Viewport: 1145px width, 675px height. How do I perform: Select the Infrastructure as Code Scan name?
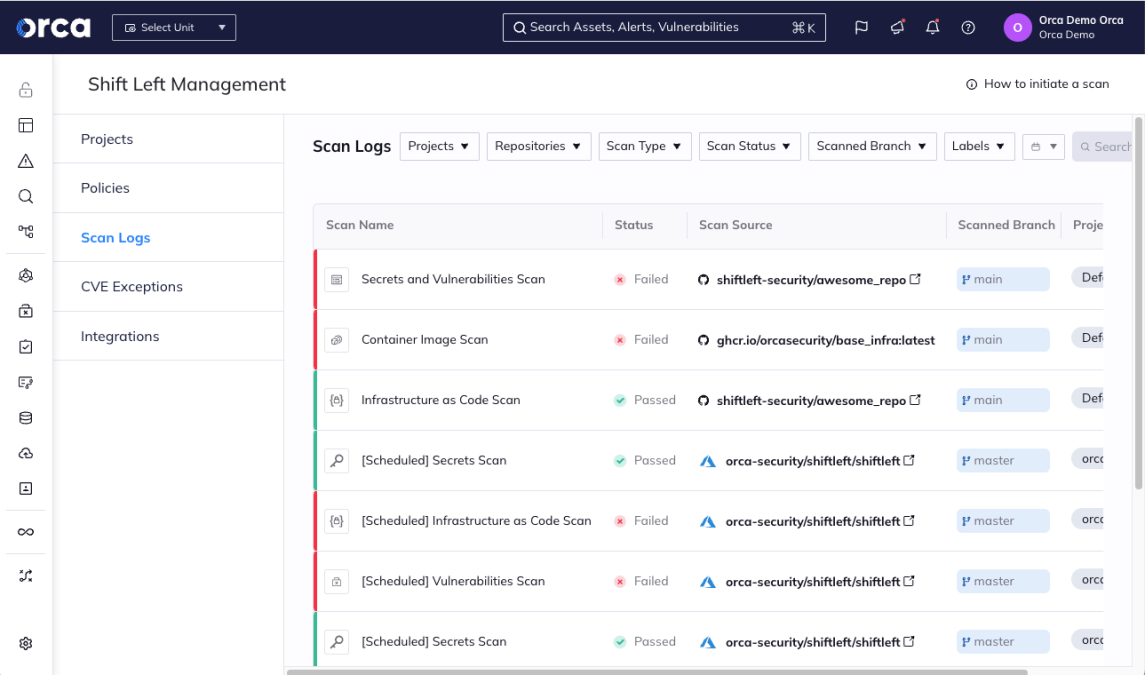(440, 400)
